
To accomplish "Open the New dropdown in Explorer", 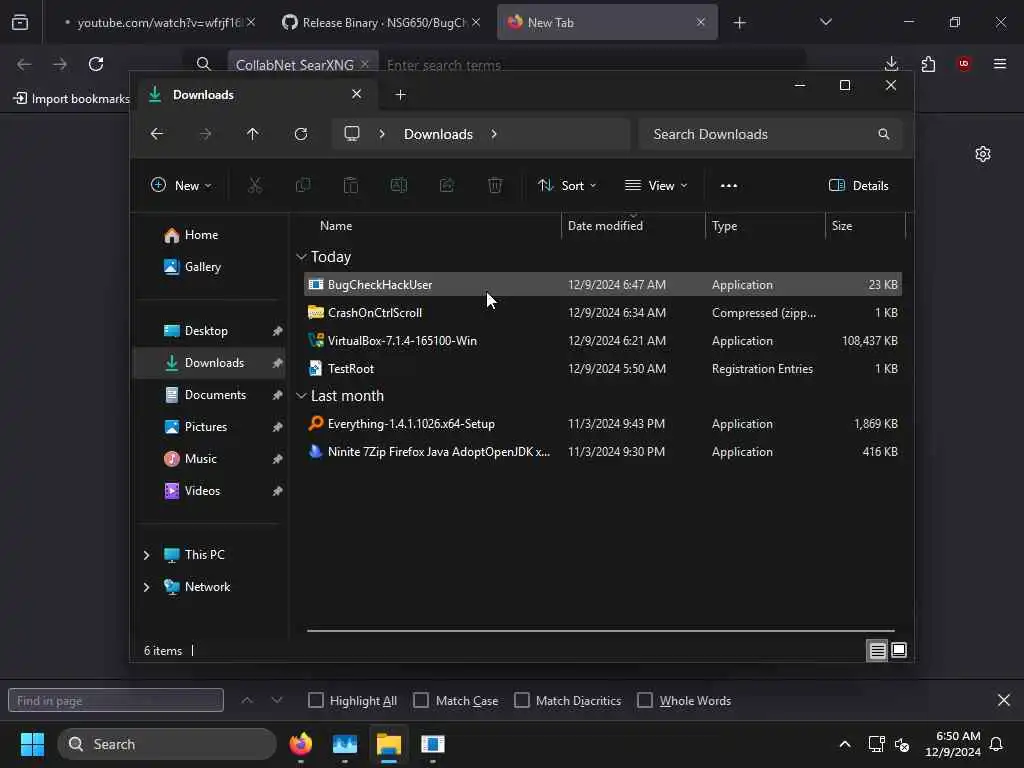I will coord(181,185).
